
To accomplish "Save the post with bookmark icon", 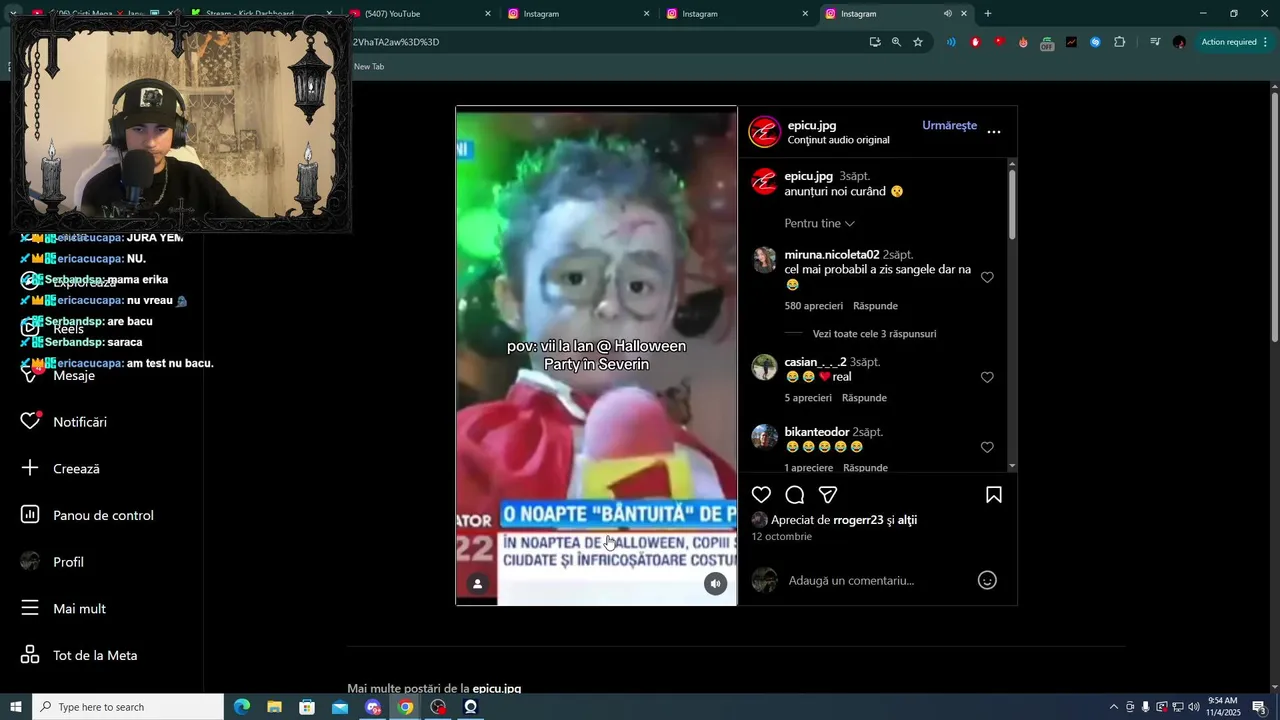I will [994, 495].
